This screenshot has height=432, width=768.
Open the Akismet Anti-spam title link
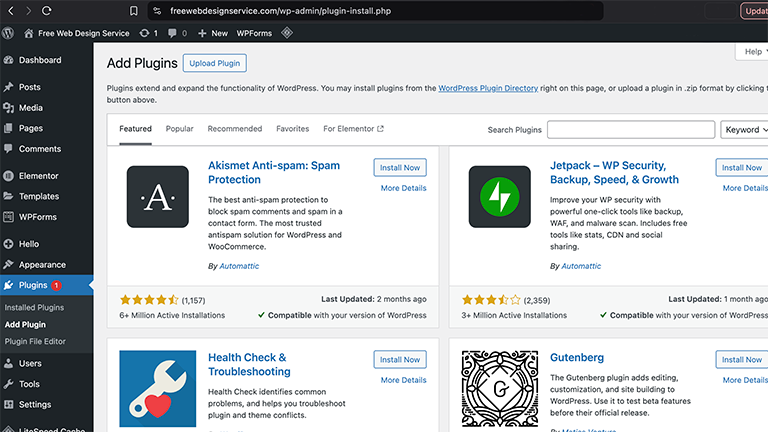point(274,172)
